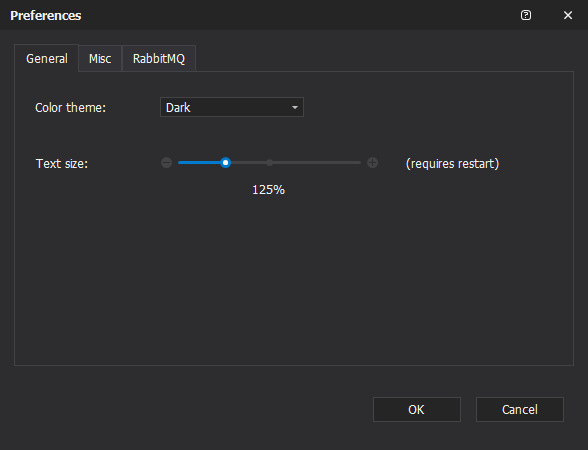Switch to the Misc tab
The width and height of the screenshot is (588, 450).
pyautogui.click(x=100, y=58)
